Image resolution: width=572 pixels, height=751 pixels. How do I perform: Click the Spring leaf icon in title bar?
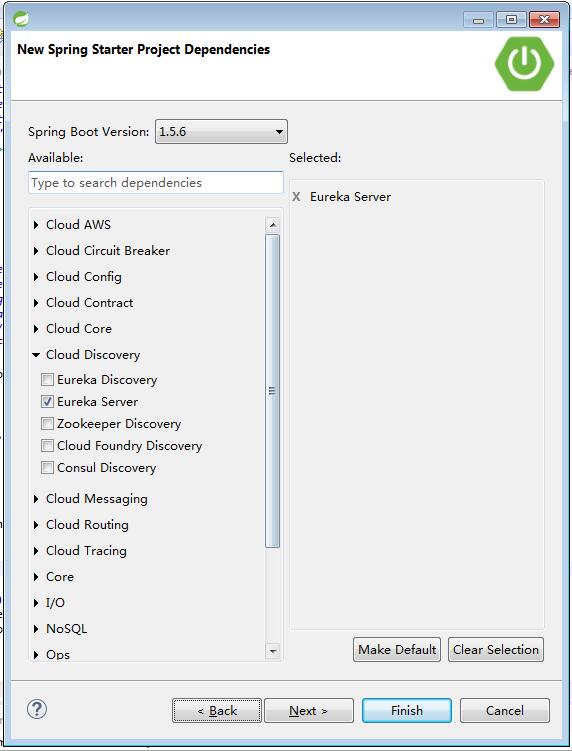pyautogui.click(x=21, y=19)
